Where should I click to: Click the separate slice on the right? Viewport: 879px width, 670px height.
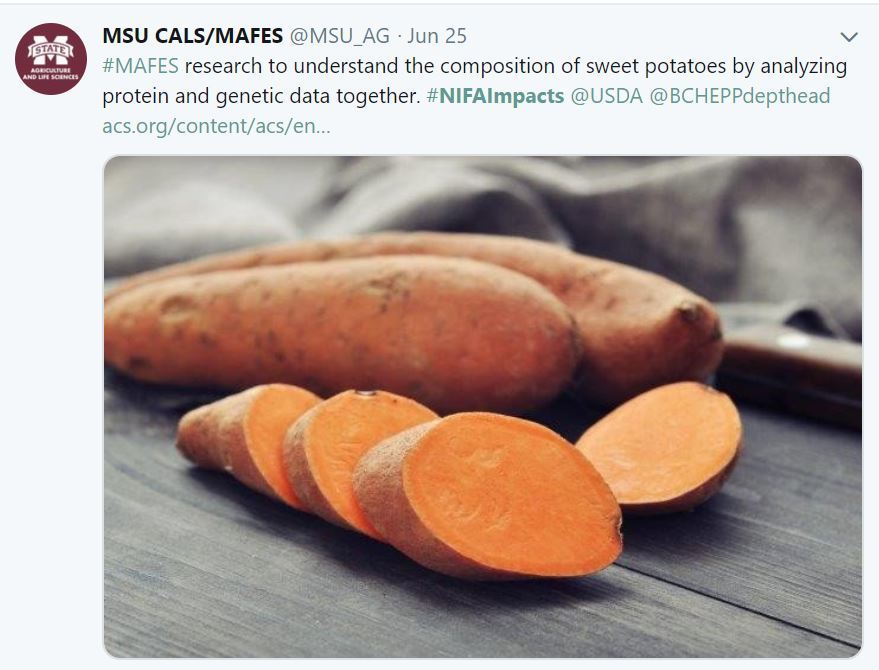pyautogui.click(x=663, y=447)
